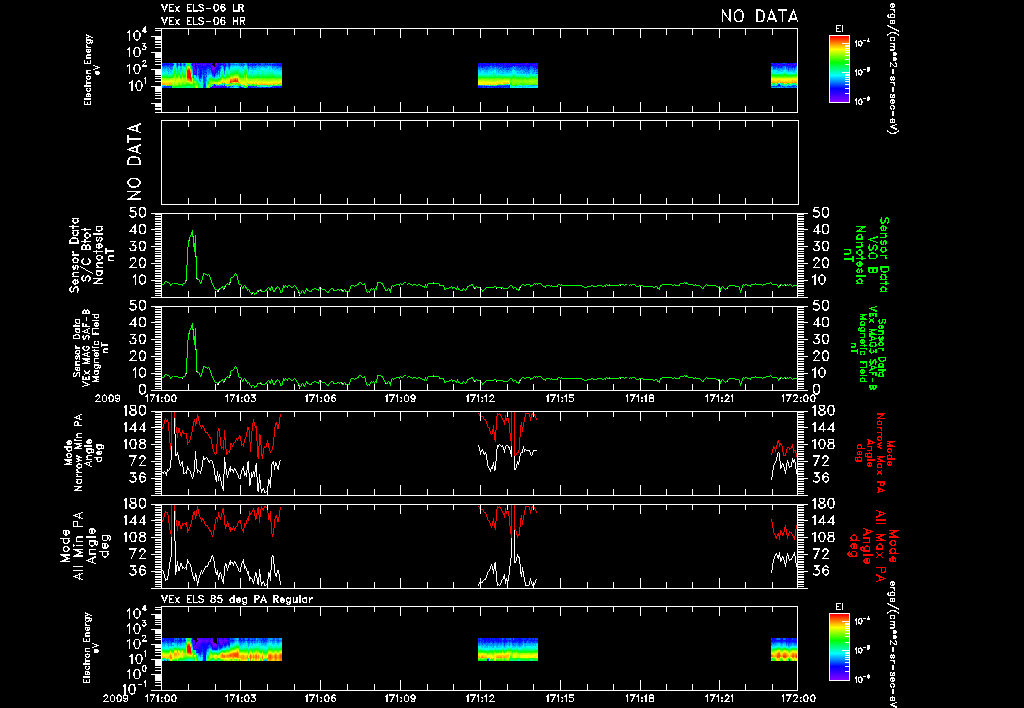Click the 'Electron Energy eV' label of top spectrogram
The height and width of the screenshot is (708, 1024).
(91, 70)
